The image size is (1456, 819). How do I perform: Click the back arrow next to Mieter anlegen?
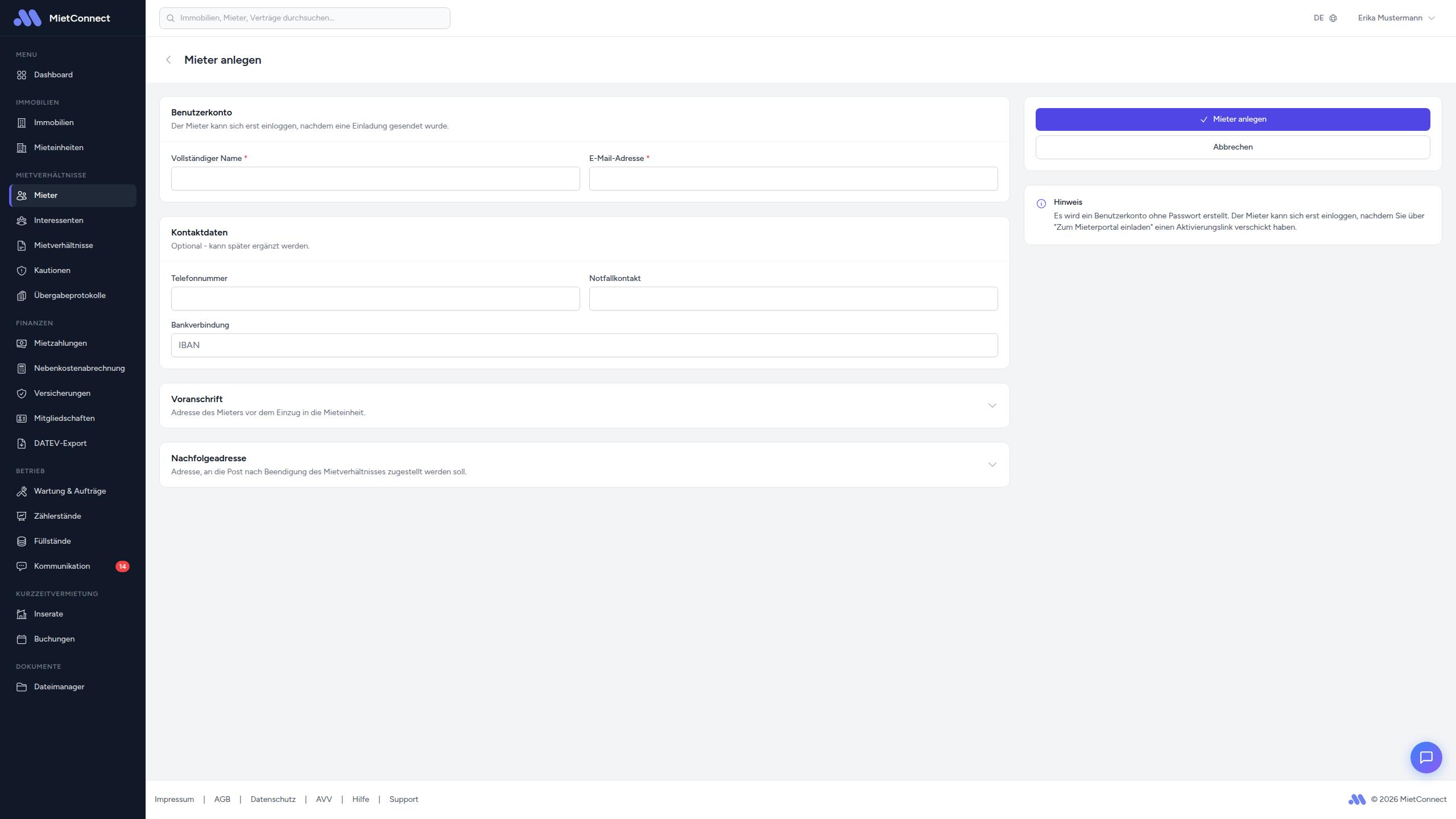coord(168,60)
